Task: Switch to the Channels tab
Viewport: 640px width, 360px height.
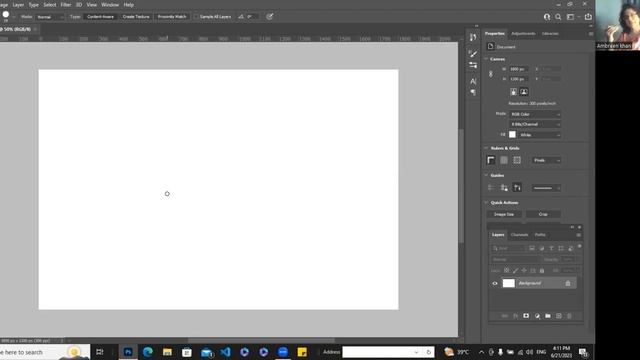Action: coord(519,235)
